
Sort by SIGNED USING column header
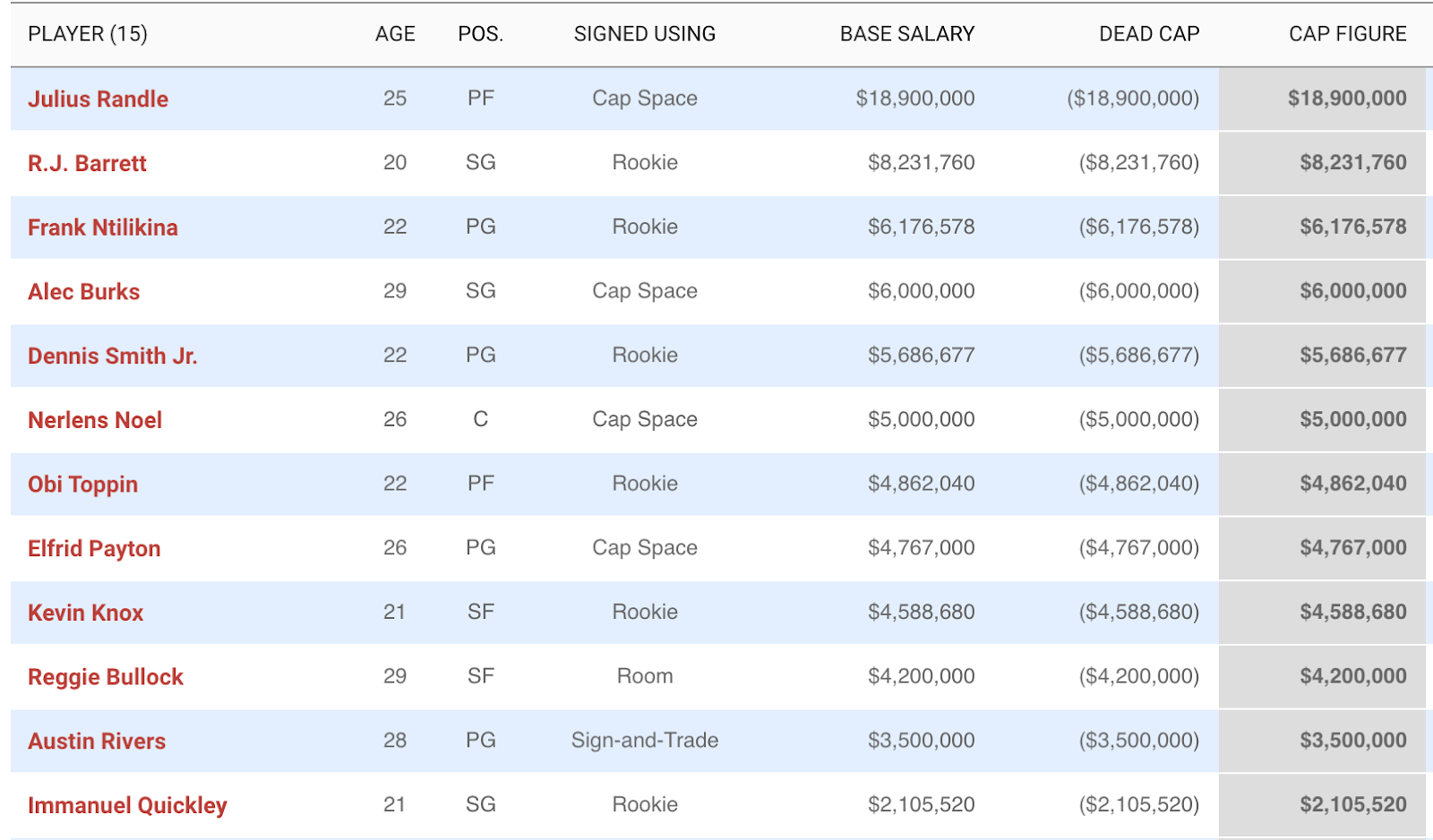645,34
